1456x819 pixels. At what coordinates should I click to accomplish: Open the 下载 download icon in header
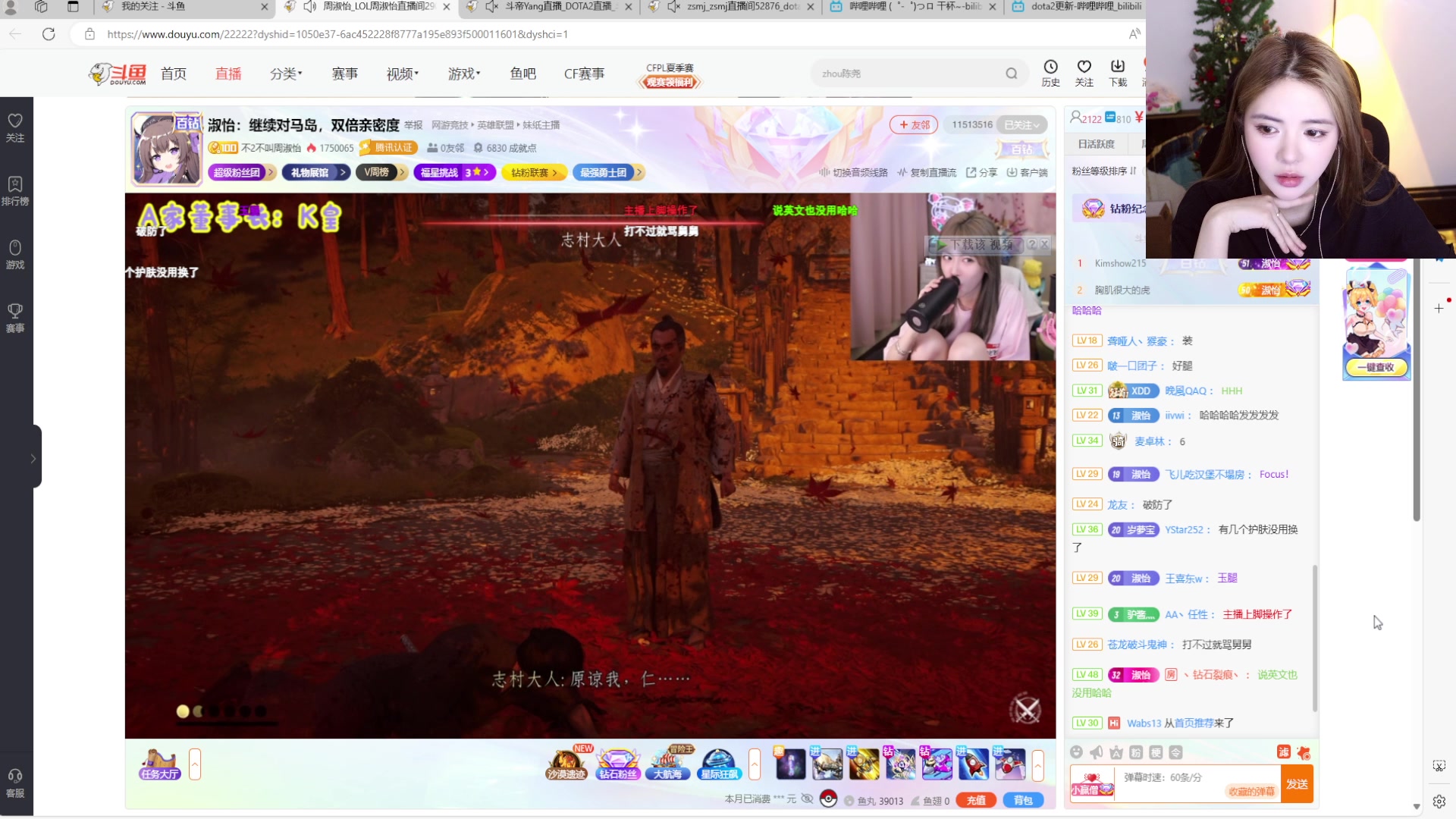pos(1118,73)
